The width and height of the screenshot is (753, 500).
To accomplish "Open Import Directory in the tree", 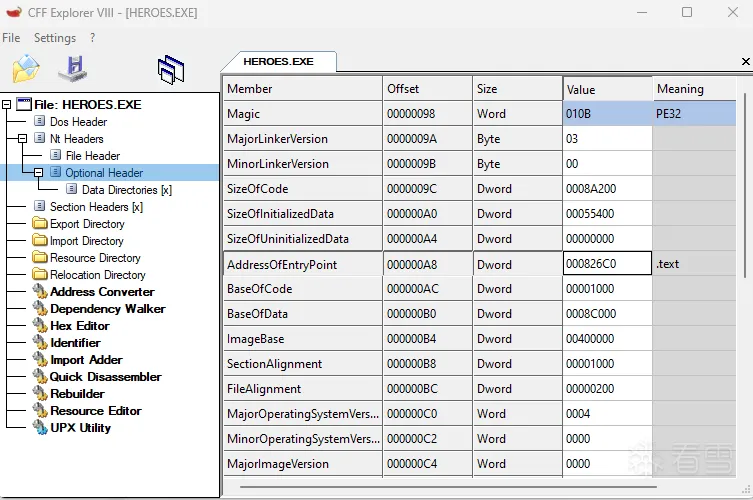I will pyautogui.click(x=87, y=241).
